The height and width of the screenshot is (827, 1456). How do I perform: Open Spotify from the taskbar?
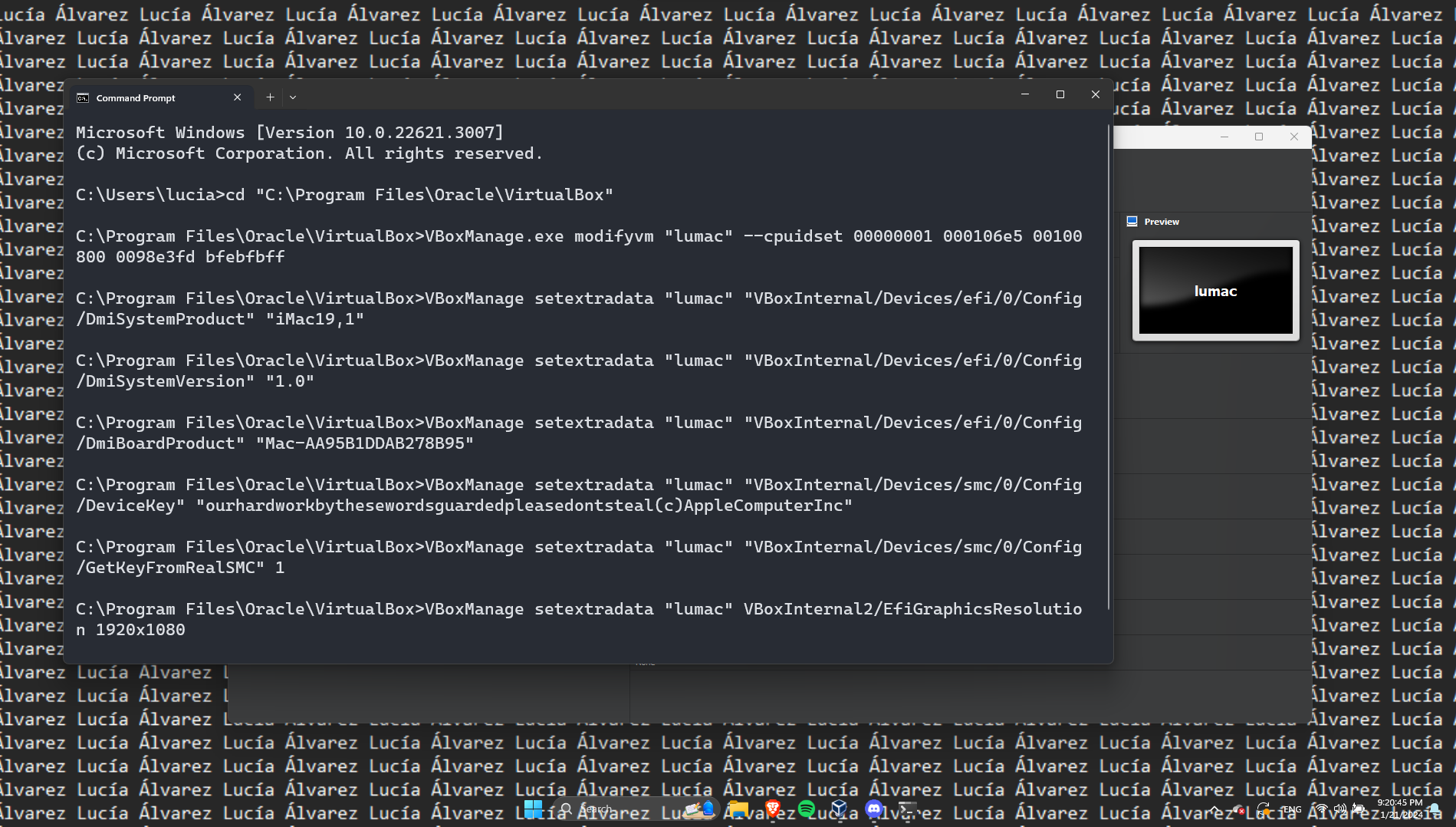click(806, 809)
